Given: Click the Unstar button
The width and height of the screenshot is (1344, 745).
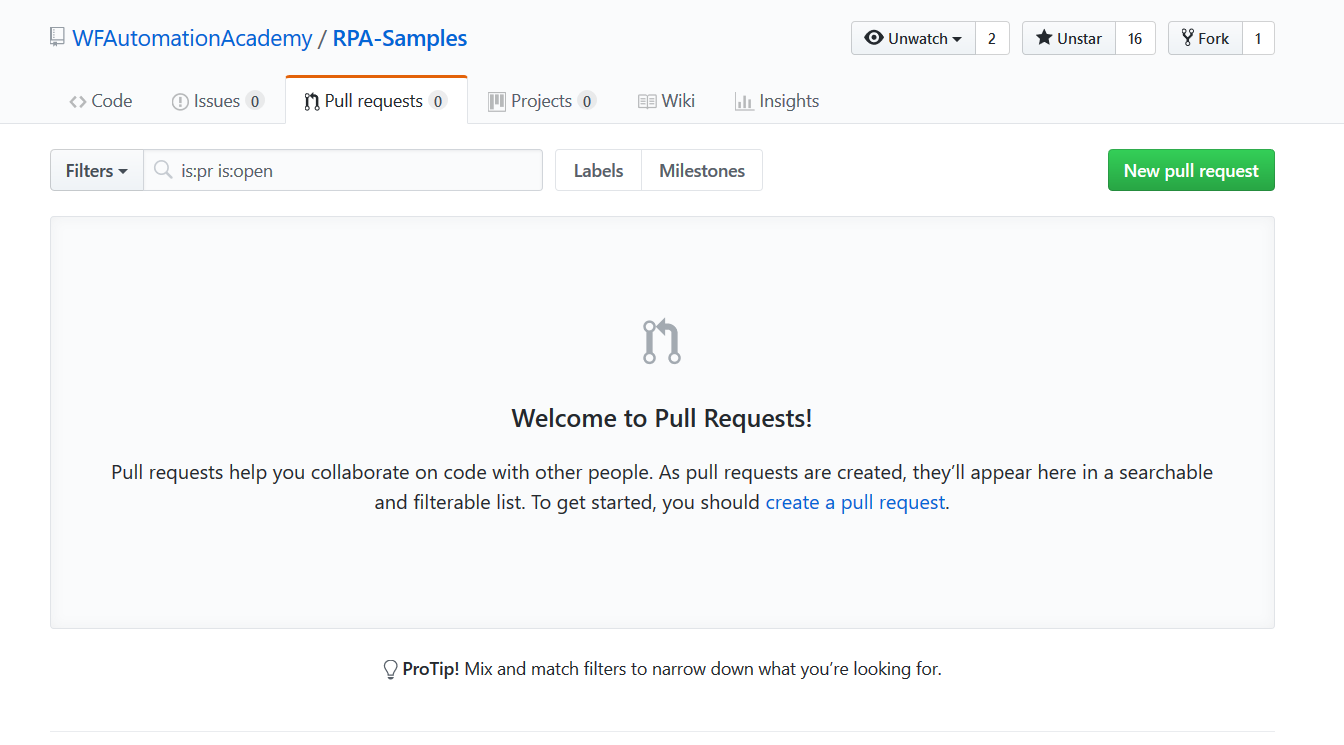Looking at the screenshot, I should pyautogui.click(x=1068, y=38).
